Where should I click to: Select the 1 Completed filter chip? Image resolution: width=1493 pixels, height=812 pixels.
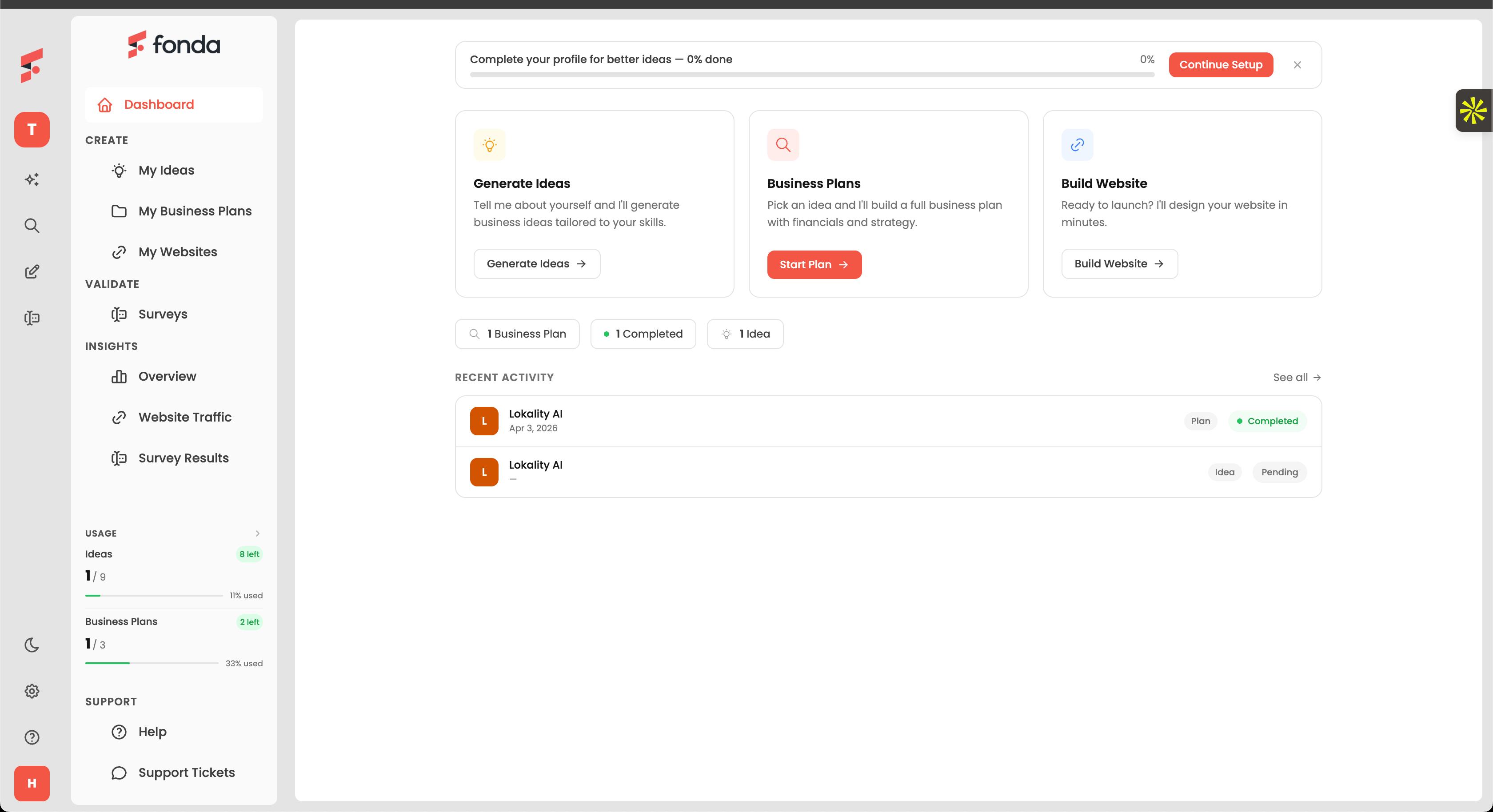(x=643, y=334)
